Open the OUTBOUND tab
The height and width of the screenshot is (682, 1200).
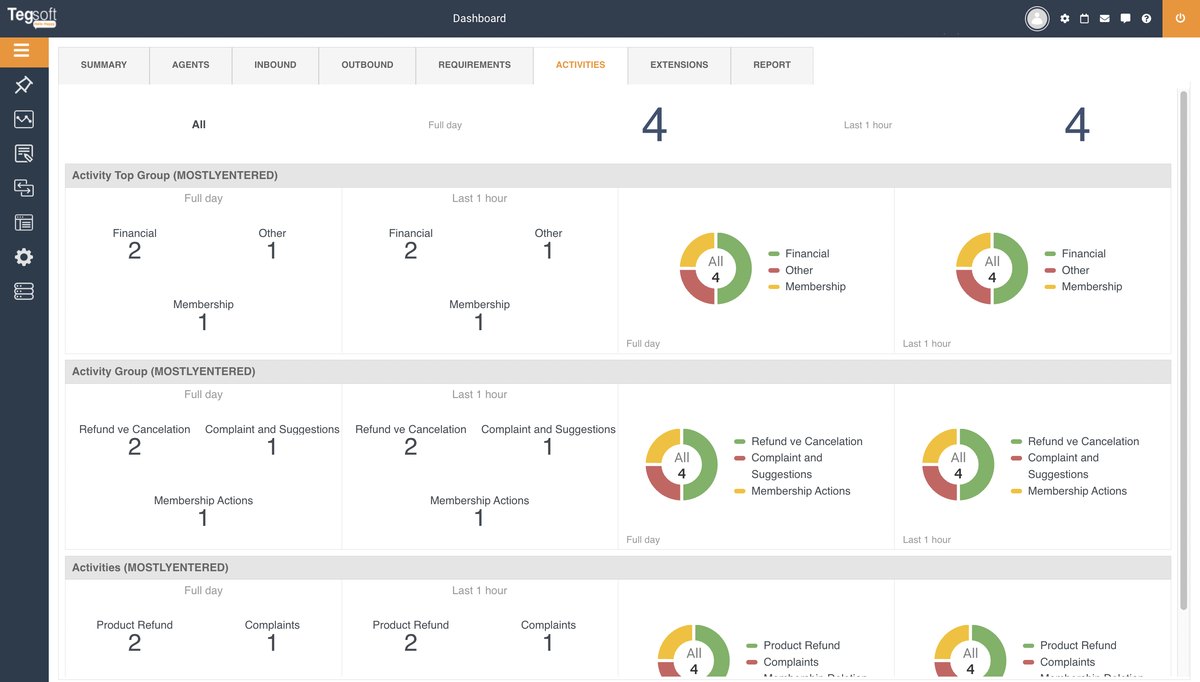(367, 65)
